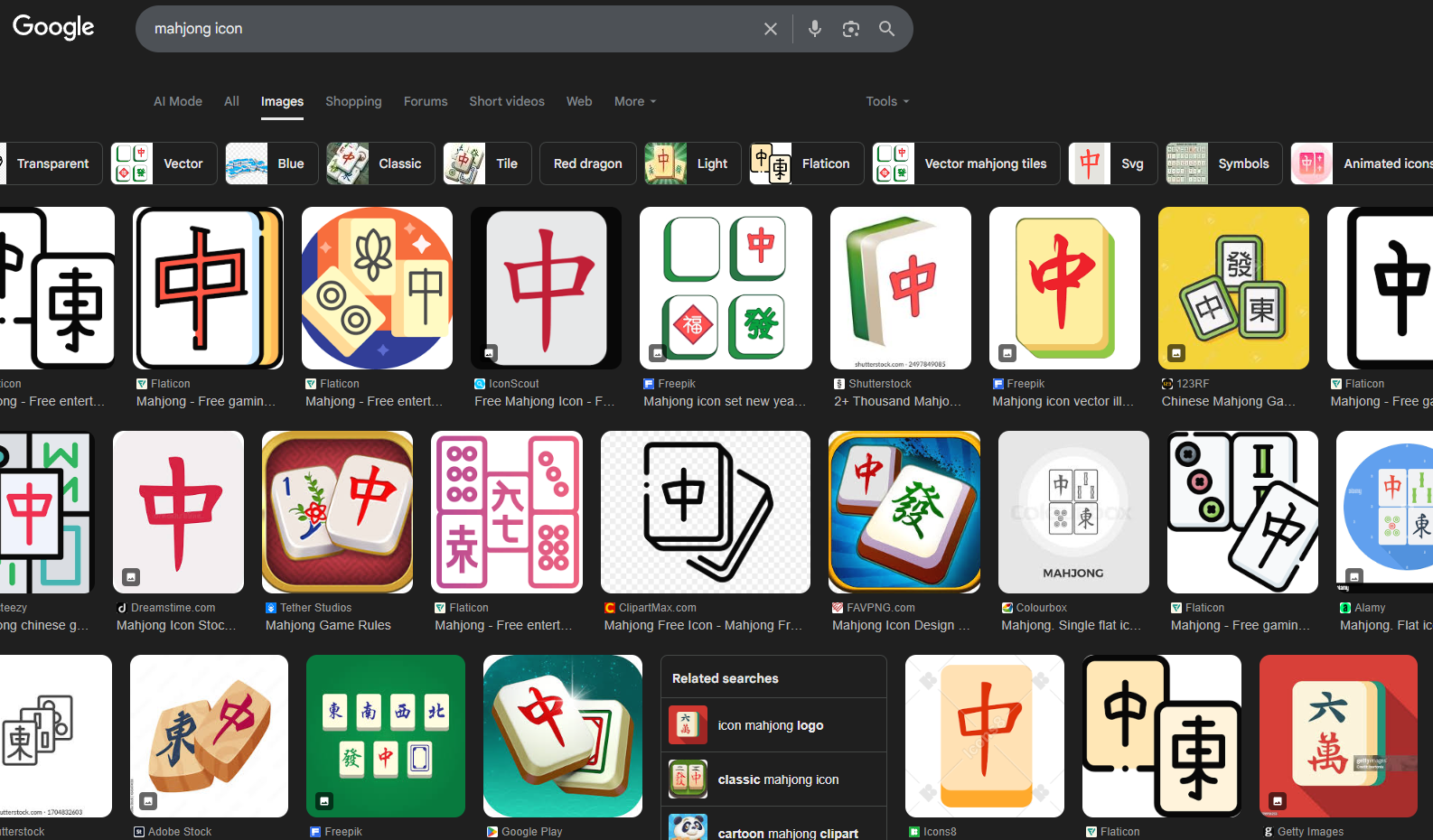Apply the Blue filter chip
This screenshot has height=840, width=1433.
pyautogui.click(x=271, y=163)
